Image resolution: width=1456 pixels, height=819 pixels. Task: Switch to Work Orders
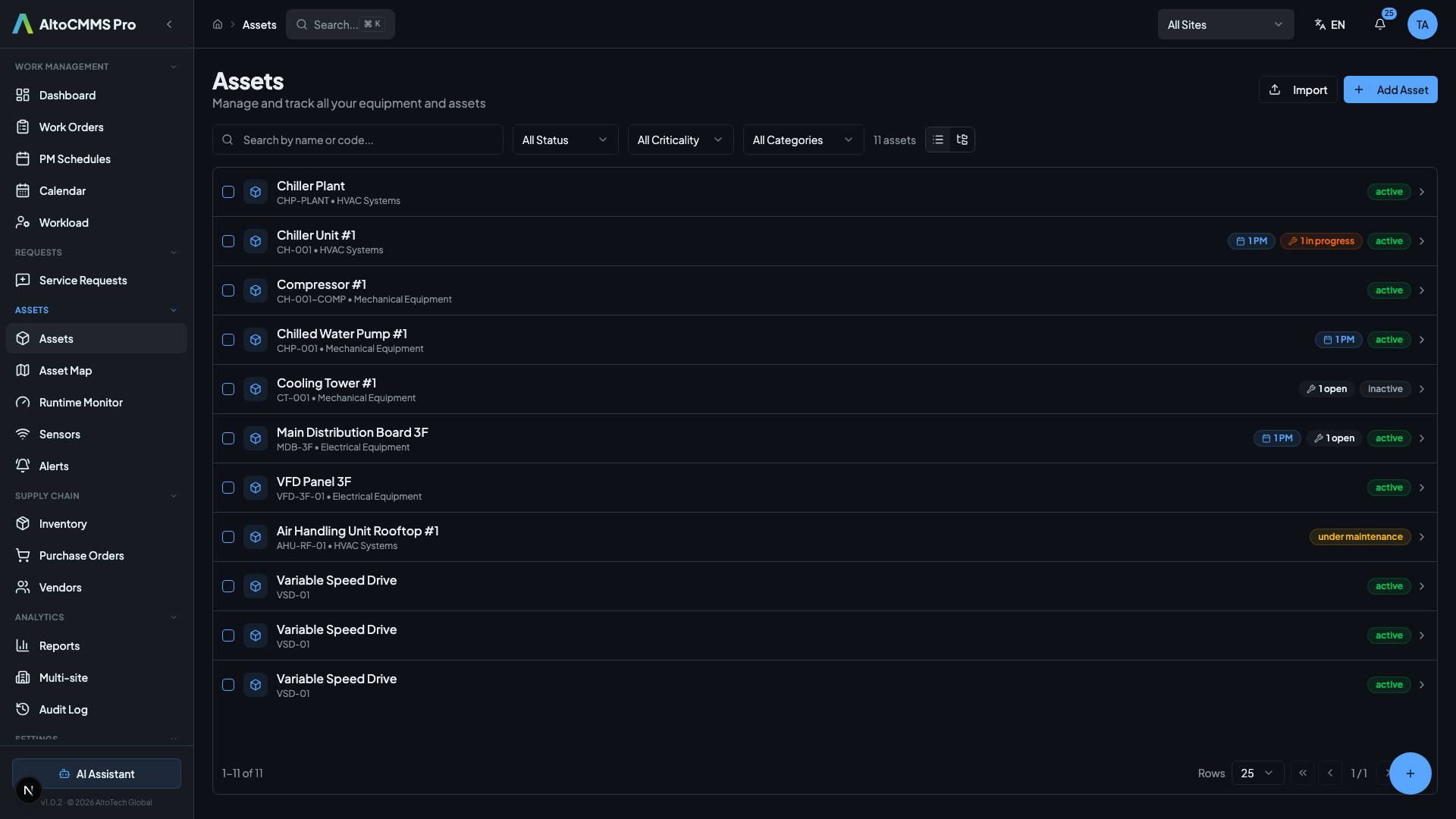71,127
